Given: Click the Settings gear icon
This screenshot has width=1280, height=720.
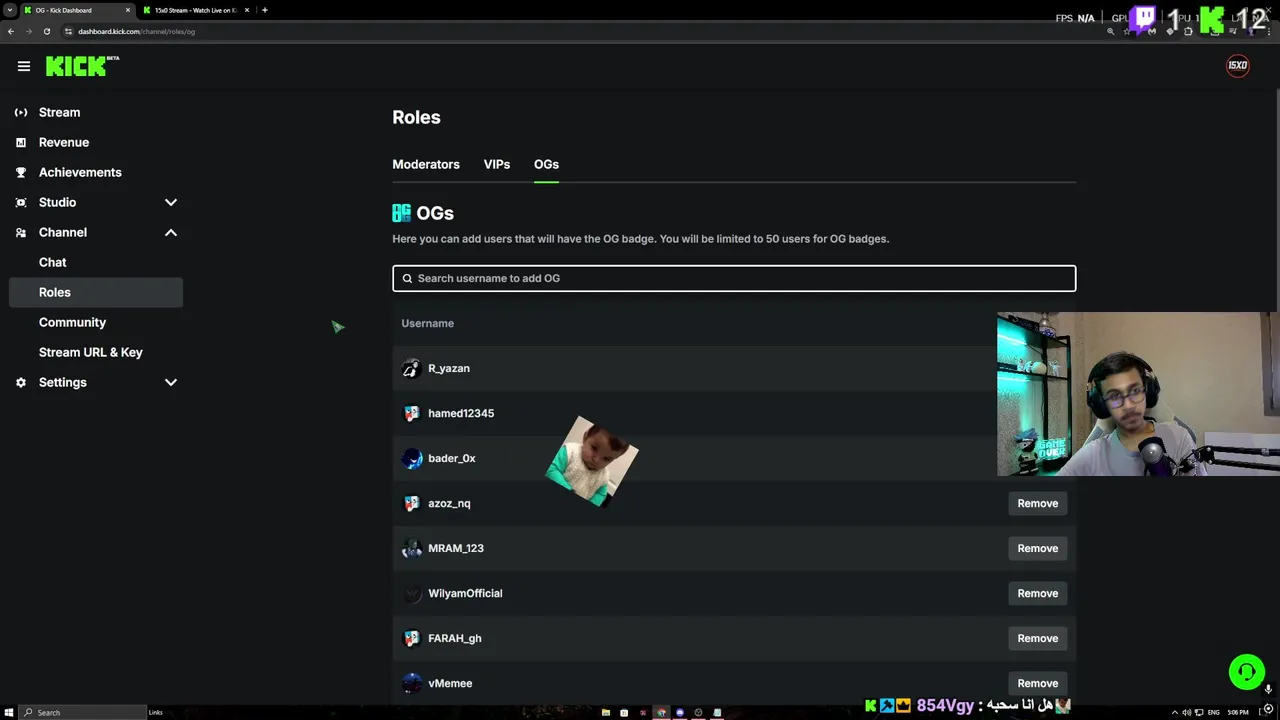Looking at the screenshot, I should point(21,382).
